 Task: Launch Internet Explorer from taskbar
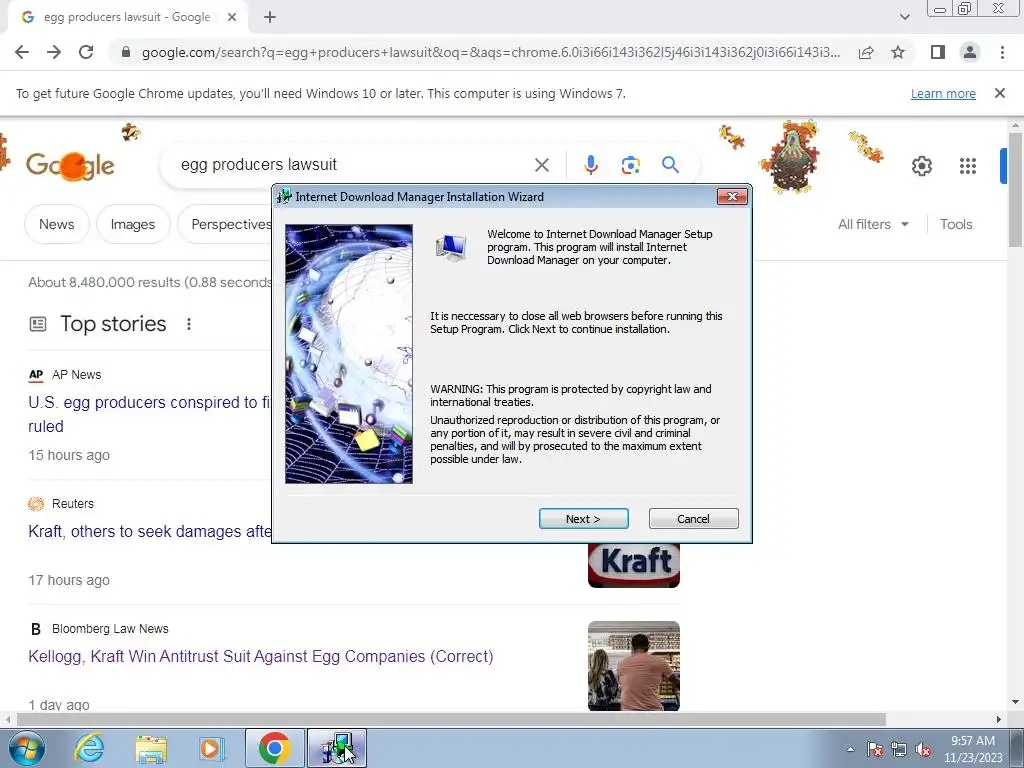point(89,748)
